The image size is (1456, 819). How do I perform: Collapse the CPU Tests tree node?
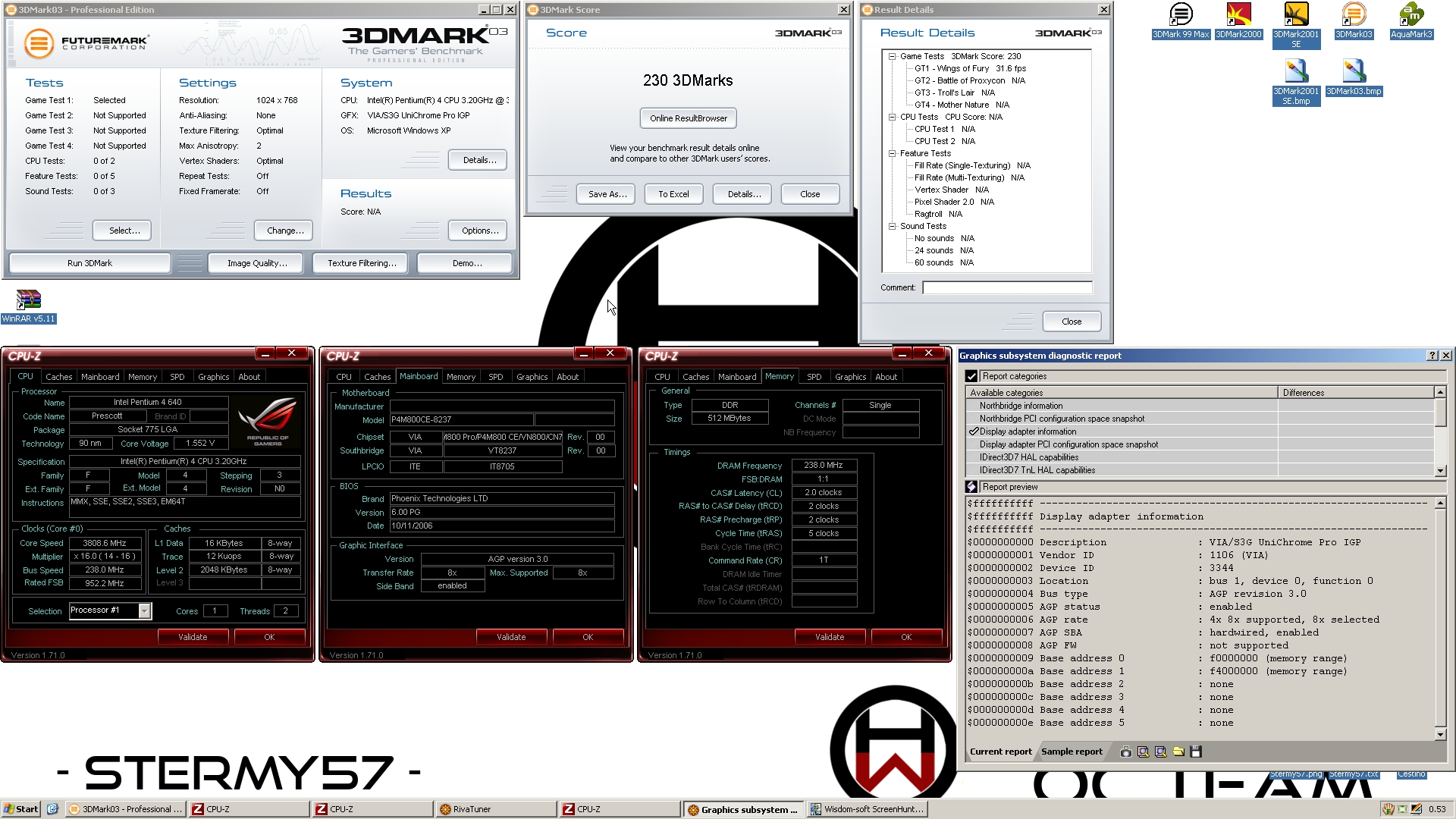893,117
